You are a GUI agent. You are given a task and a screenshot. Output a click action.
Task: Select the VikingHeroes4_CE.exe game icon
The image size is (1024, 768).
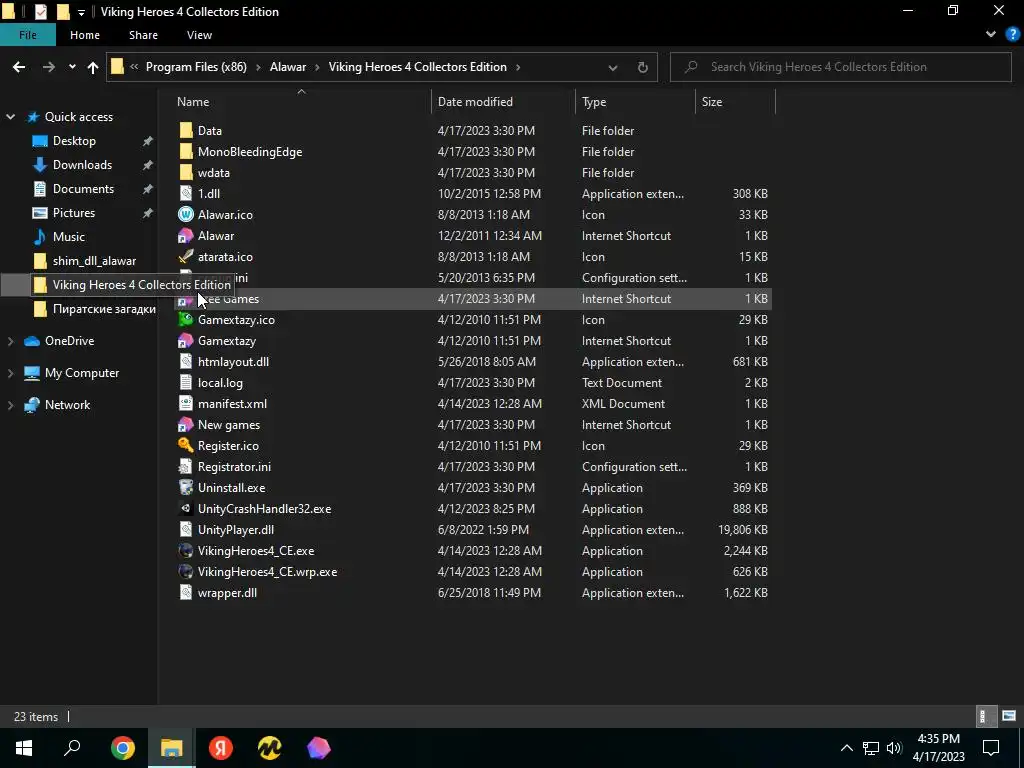186,551
